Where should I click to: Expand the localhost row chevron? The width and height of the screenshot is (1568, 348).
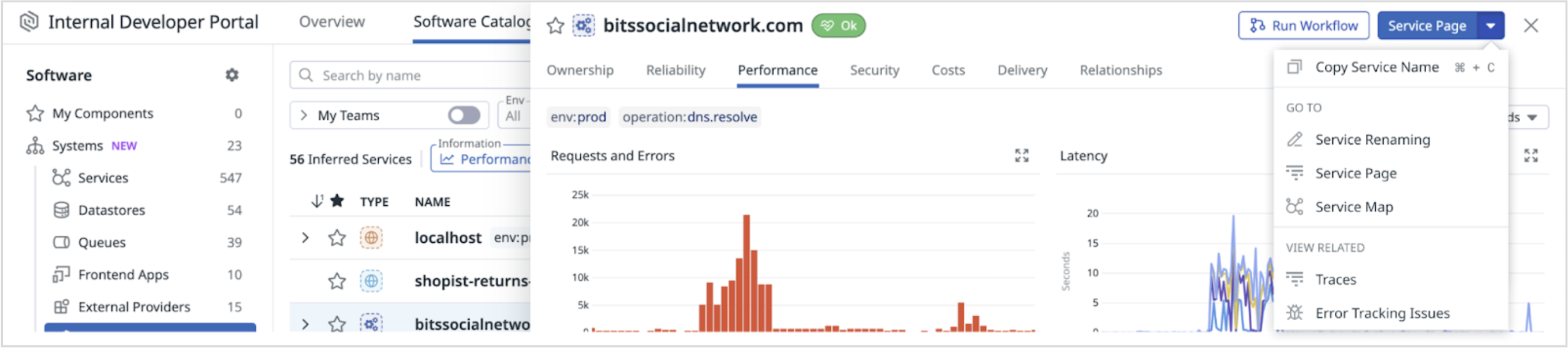click(305, 238)
